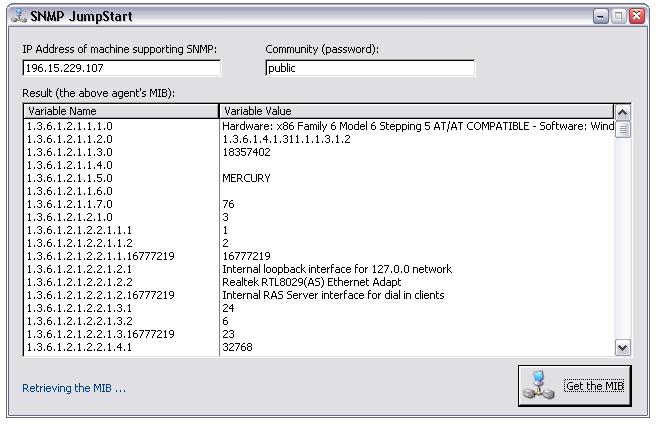Viewport: 656px width, 424px height.
Task: Close the SNMP JumpStart window
Action: [637, 16]
